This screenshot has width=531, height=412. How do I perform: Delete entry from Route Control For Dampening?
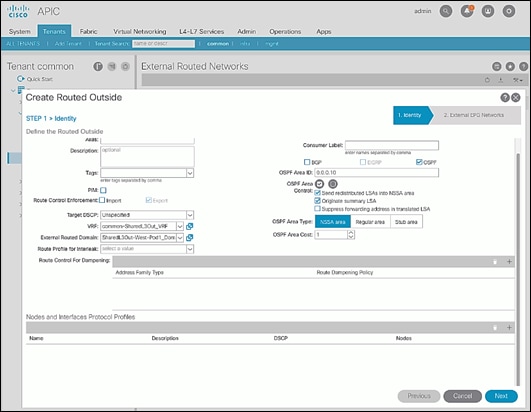coord(495,261)
